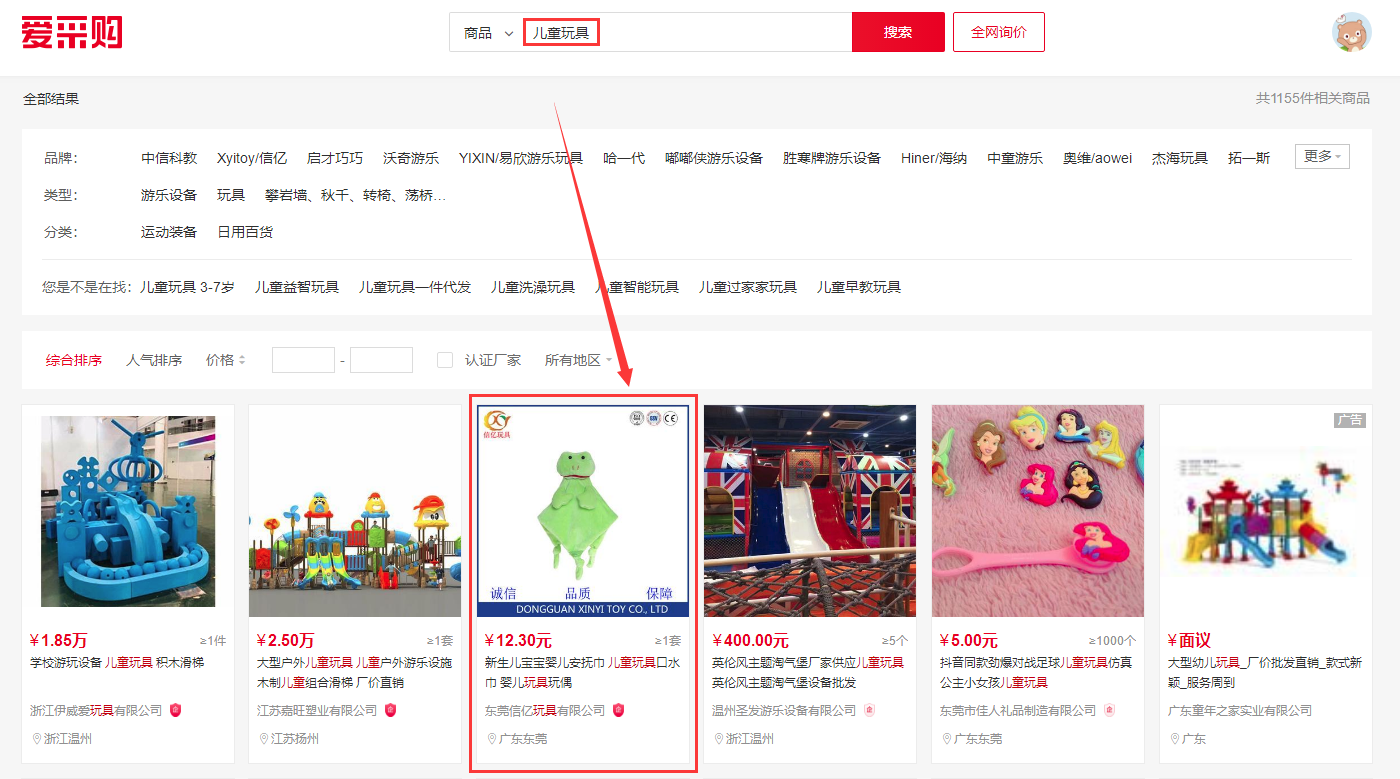Open the princess toy rings product image
1400x779 pixels.
[x=1038, y=511]
